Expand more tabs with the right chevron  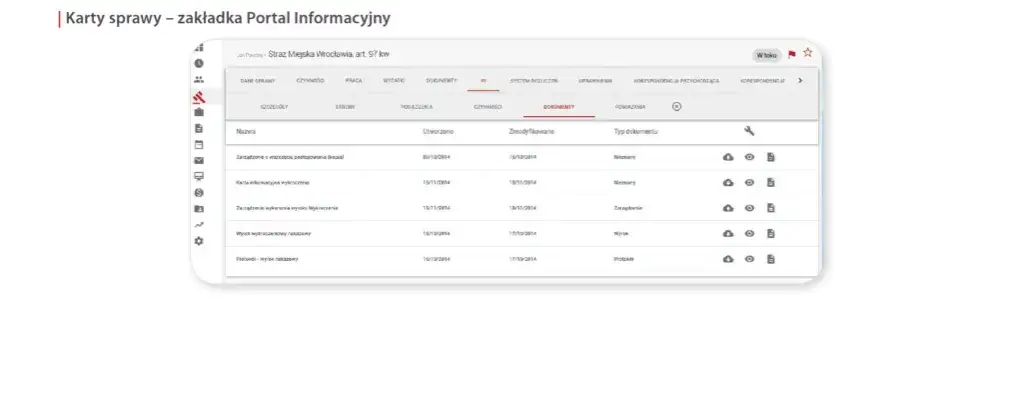point(801,80)
